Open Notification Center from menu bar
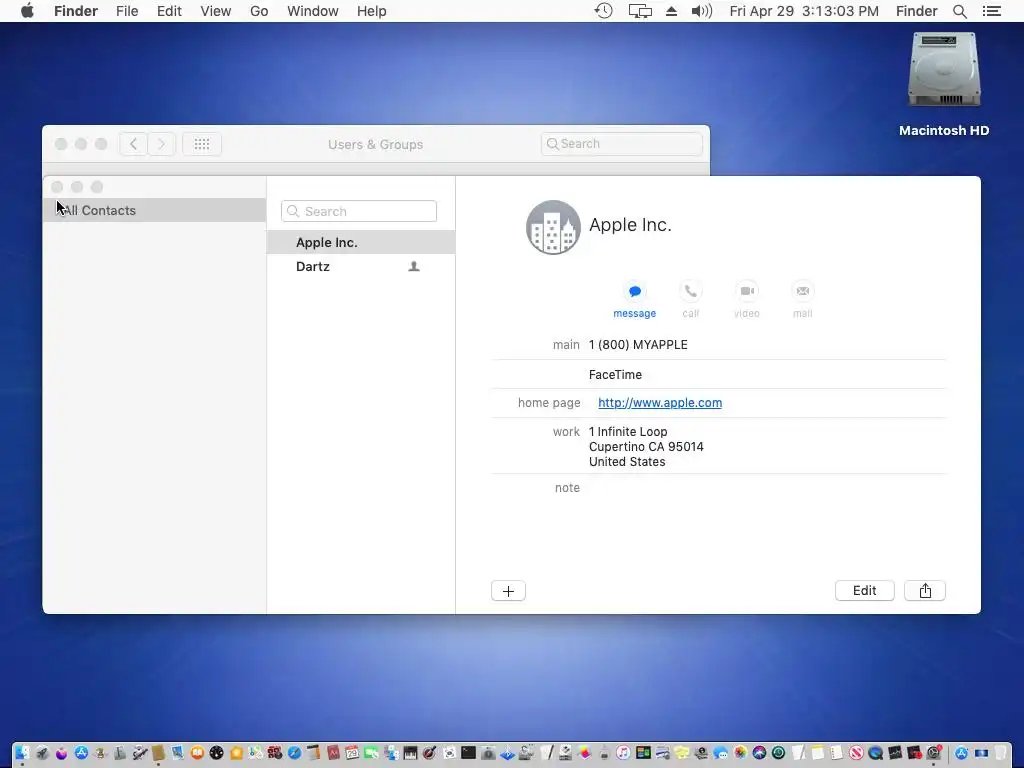The width and height of the screenshot is (1024, 768). point(992,11)
